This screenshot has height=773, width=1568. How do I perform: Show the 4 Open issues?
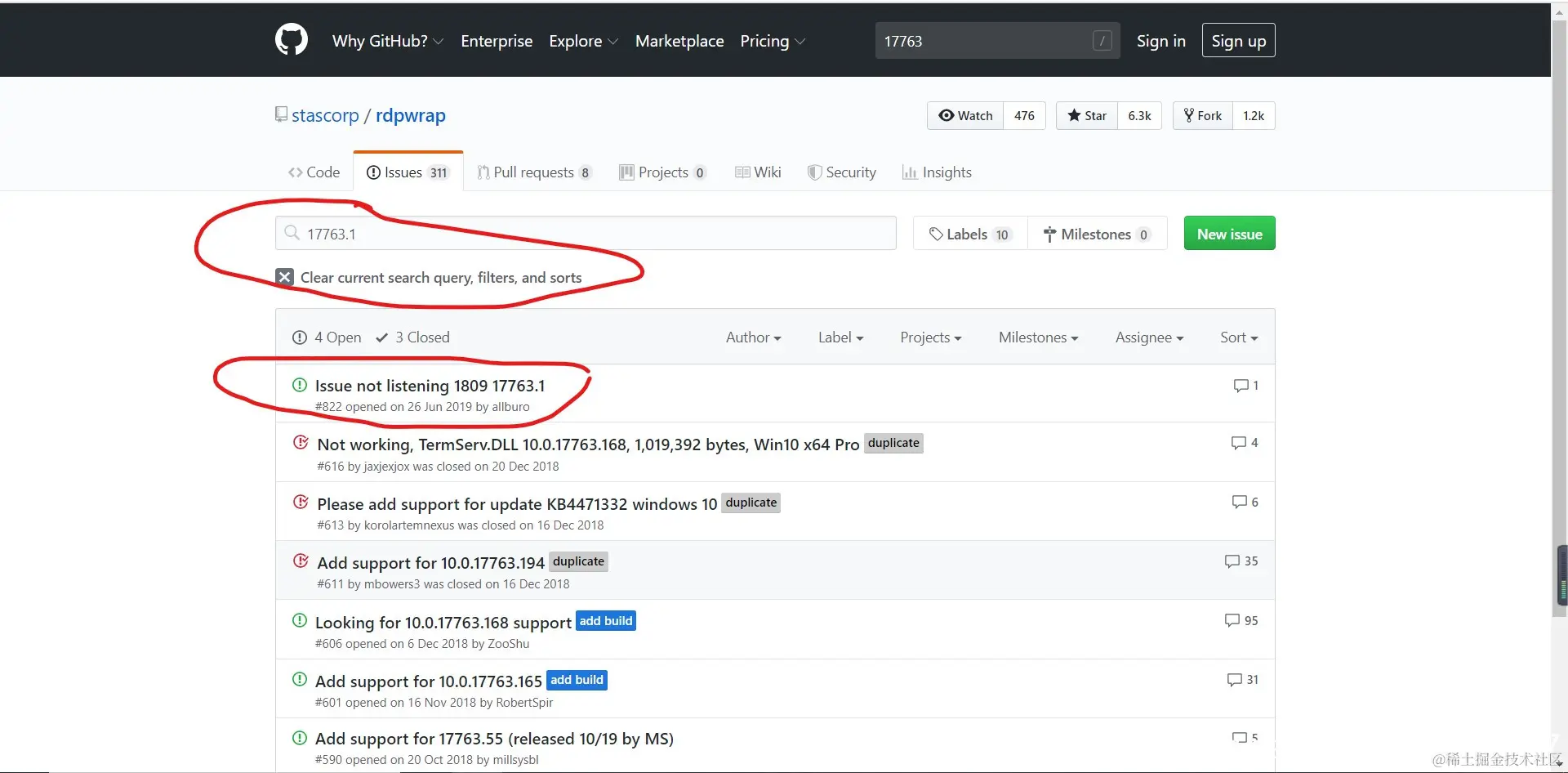(327, 337)
